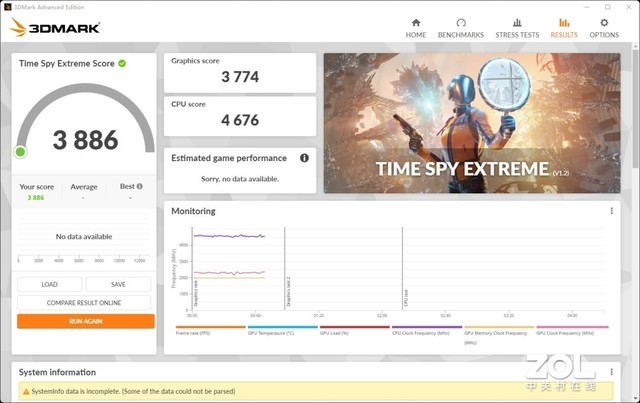Click the LOAD button
The image size is (640, 403).
click(49, 284)
